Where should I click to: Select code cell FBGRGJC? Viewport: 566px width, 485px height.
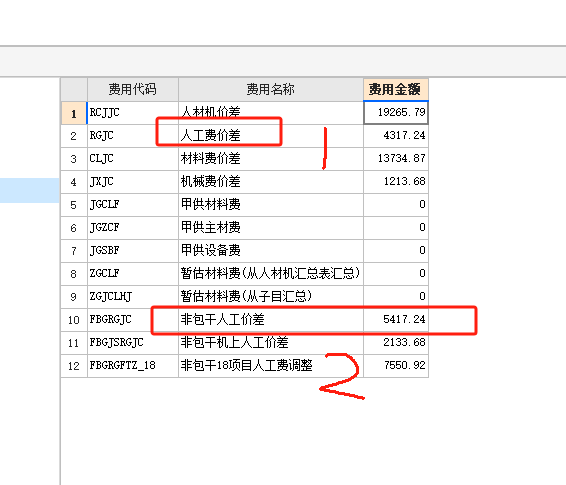tap(132, 320)
